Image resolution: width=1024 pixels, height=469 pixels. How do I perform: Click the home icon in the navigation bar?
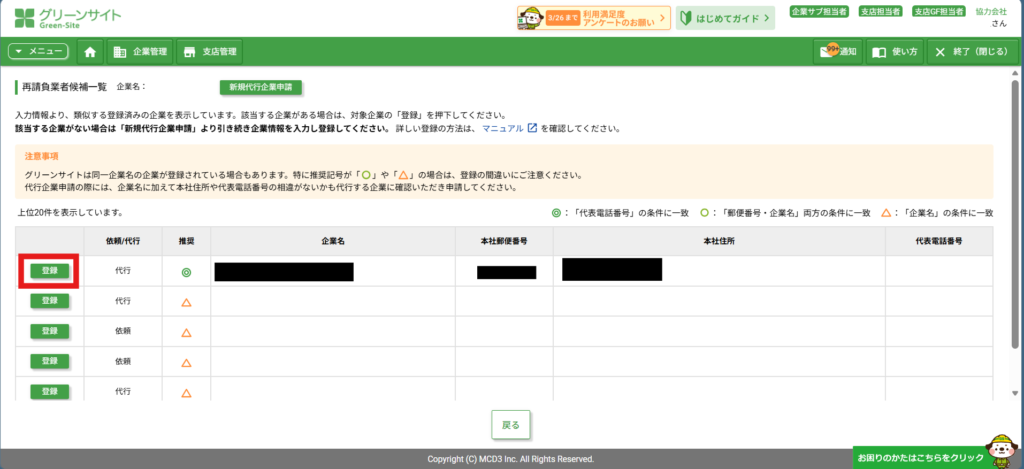point(91,52)
